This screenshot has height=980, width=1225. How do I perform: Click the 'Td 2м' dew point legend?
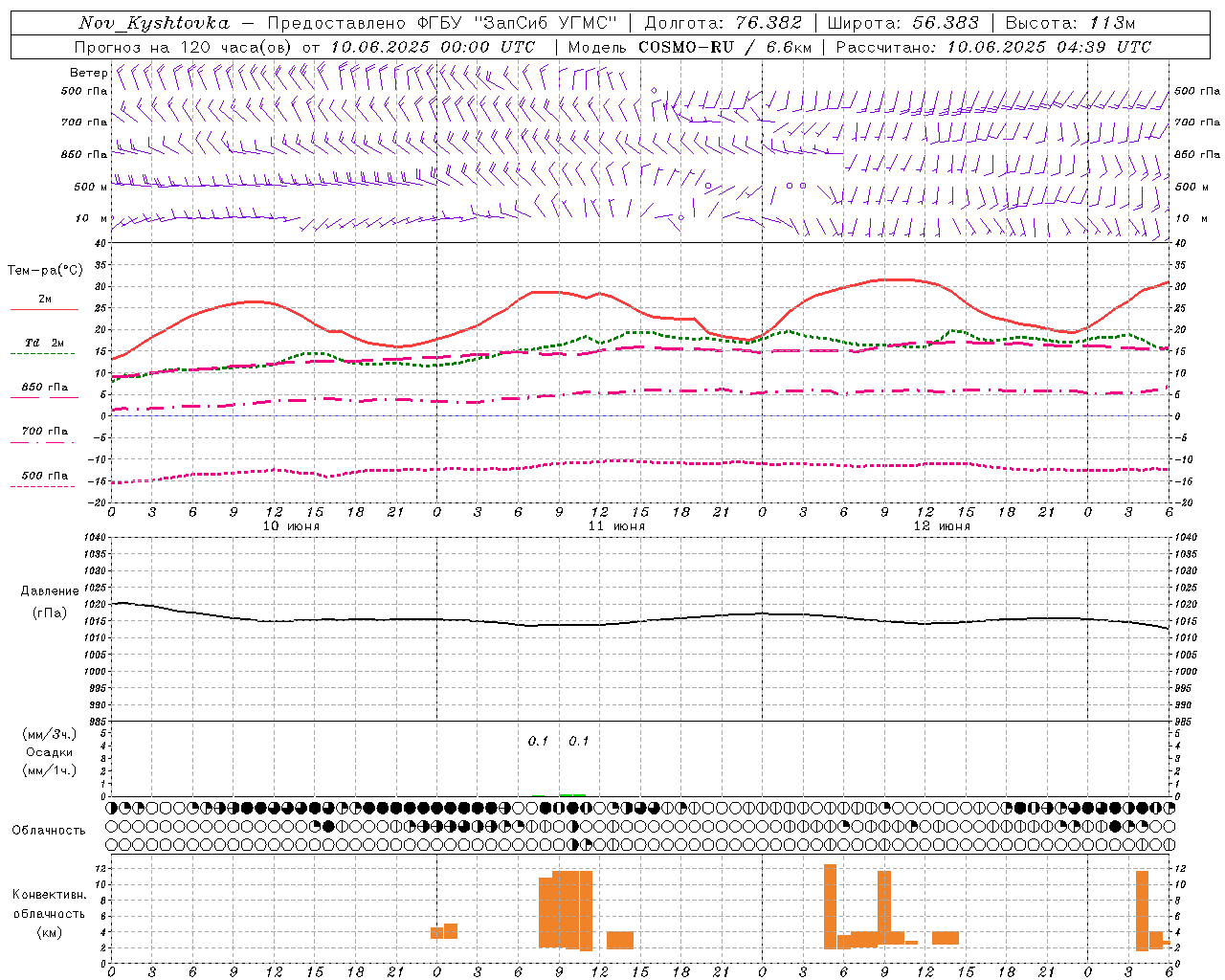point(44,343)
